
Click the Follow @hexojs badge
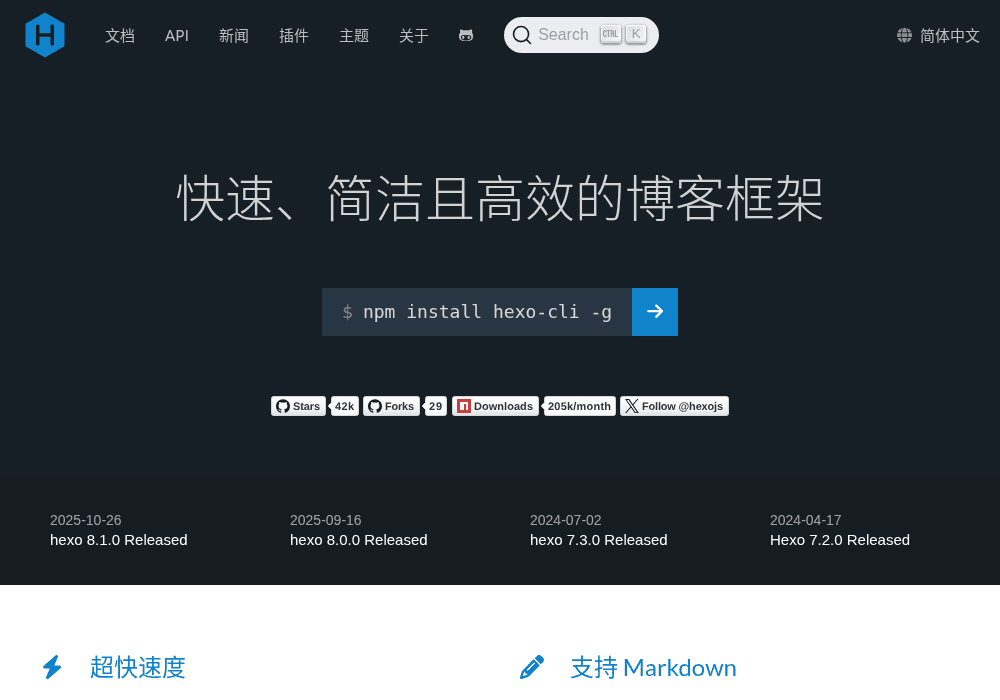click(x=674, y=406)
